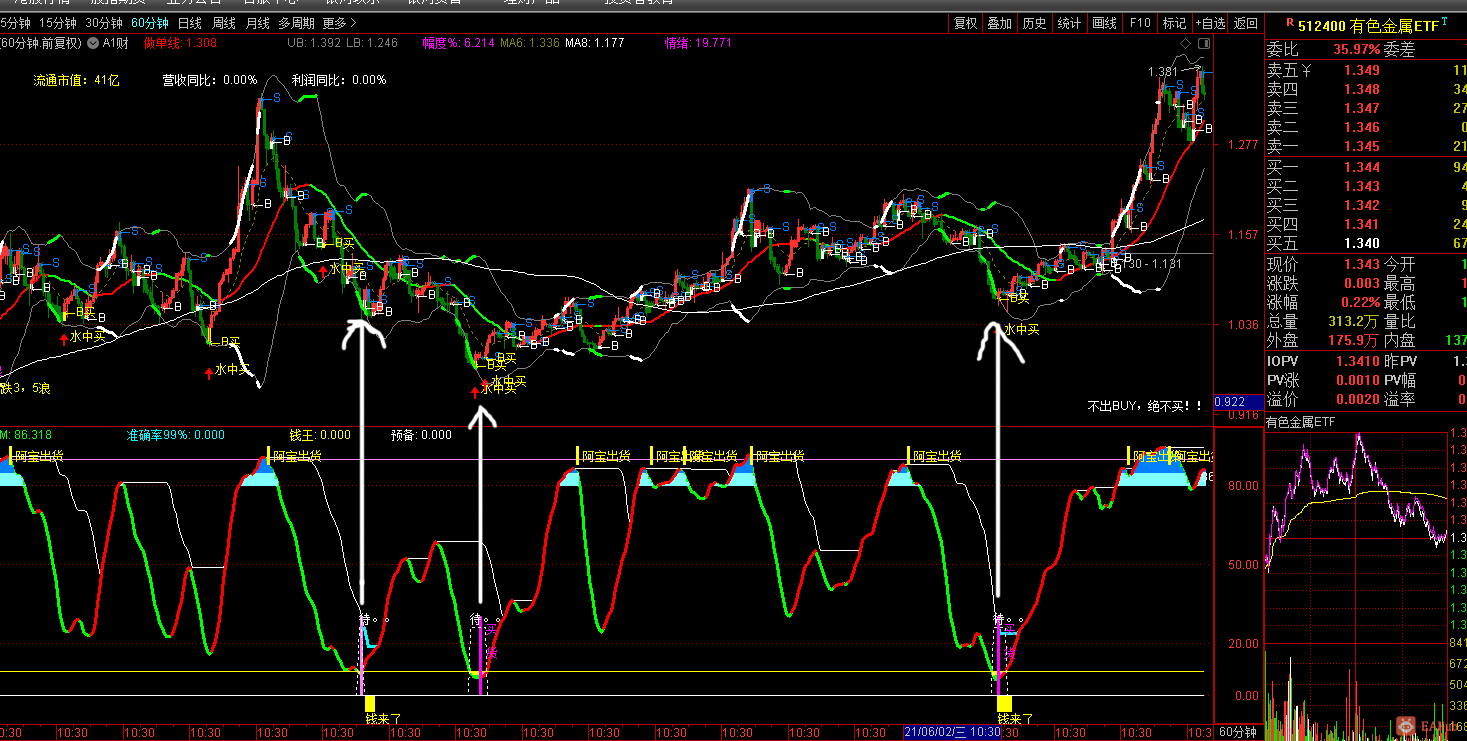Click the 委比 value 35.97%
Image resolution: width=1467 pixels, height=741 pixels.
click(1356, 49)
